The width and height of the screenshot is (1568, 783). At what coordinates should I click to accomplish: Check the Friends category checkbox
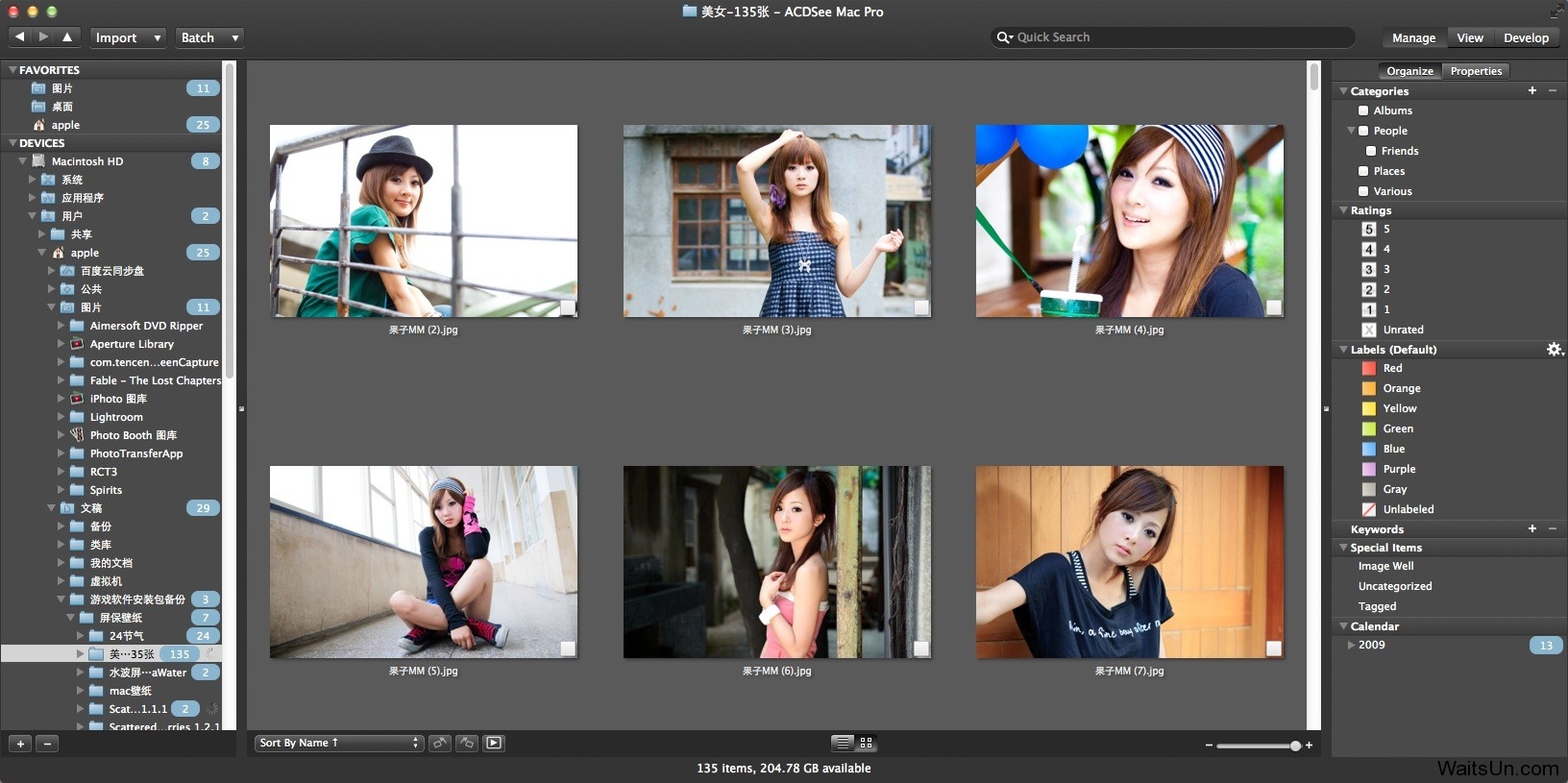[x=1371, y=151]
